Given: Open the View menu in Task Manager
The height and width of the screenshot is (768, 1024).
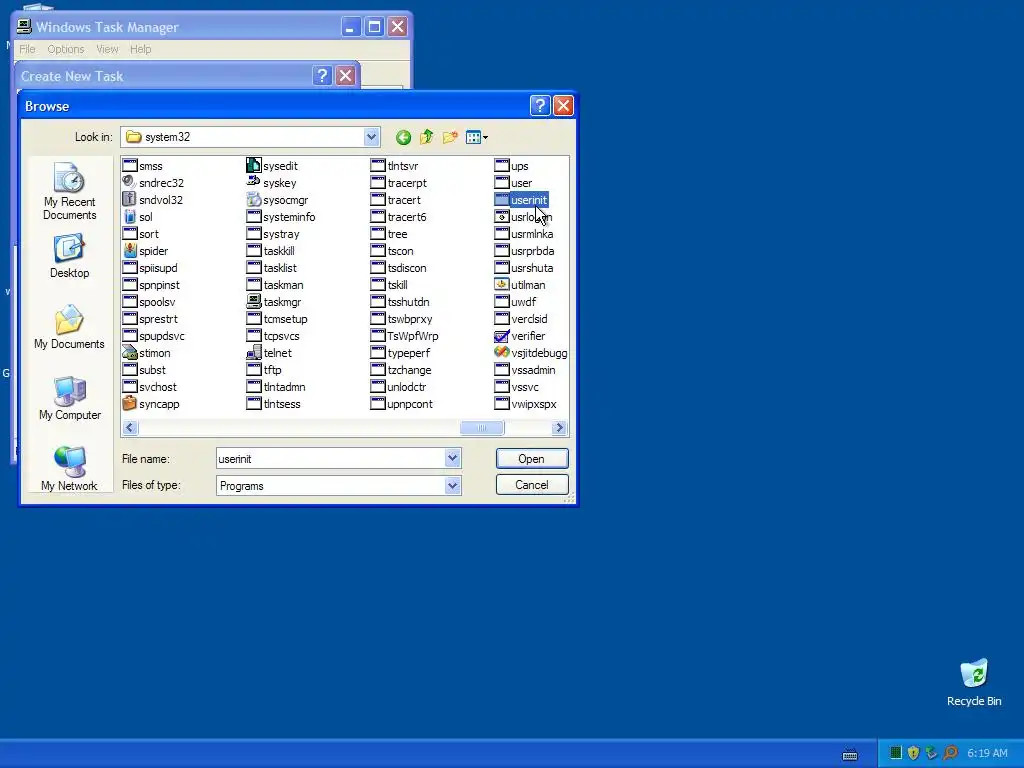Looking at the screenshot, I should click(107, 49).
